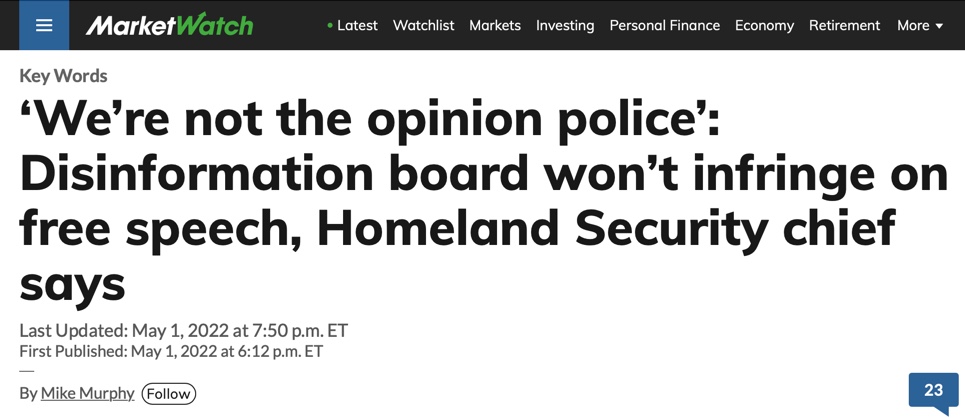Click the First Published timestamp
The height and width of the screenshot is (418, 965).
point(171,352)
